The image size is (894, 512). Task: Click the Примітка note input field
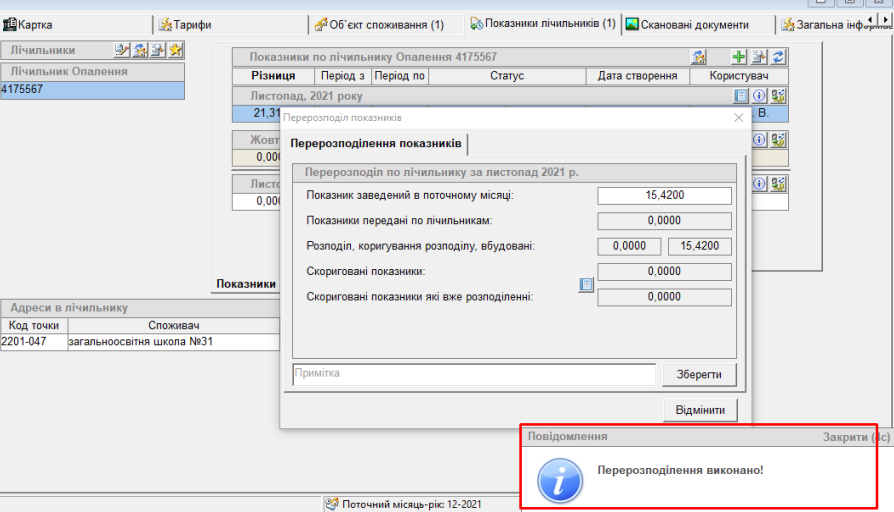(x=473, y=374)
